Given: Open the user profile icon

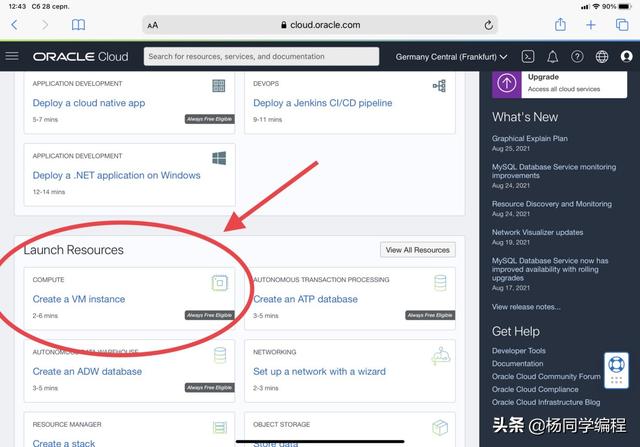Looking at the screenshot, I should click(x=625, y=57).
